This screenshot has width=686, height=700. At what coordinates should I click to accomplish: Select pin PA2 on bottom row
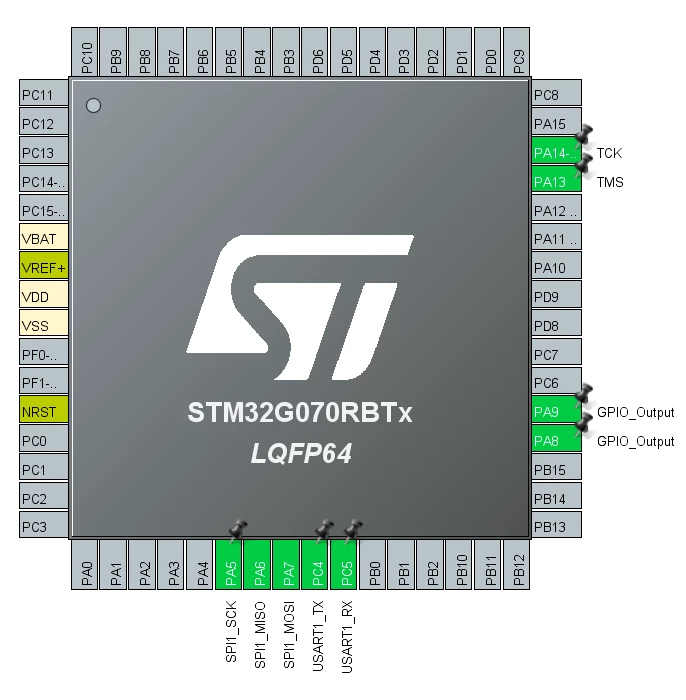click(142, 564)
